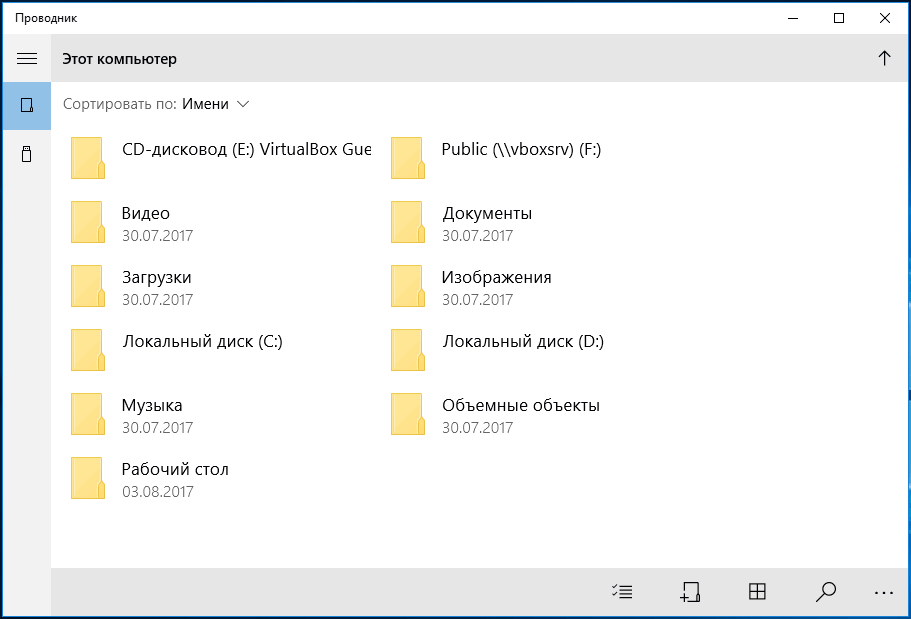Open Локальный диск (D:)
Viewport: 911px width, 619px height.
tap(540, 350)
